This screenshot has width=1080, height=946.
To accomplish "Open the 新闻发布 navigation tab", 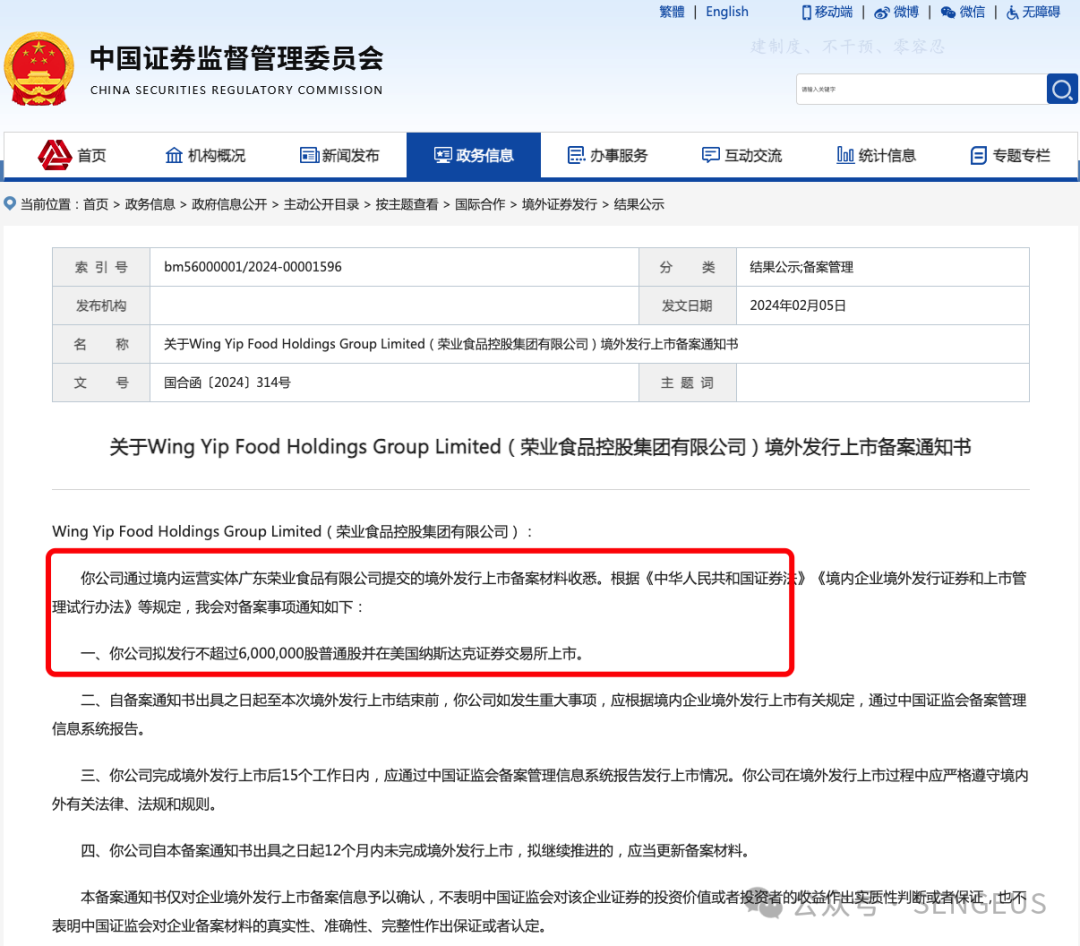I will click(x=340, y=155).
